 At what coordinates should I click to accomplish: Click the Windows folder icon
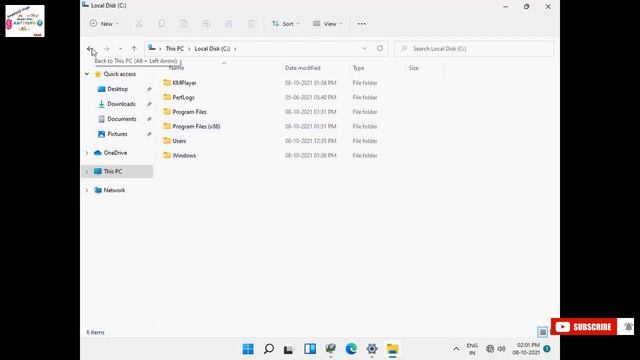point(167,155)
